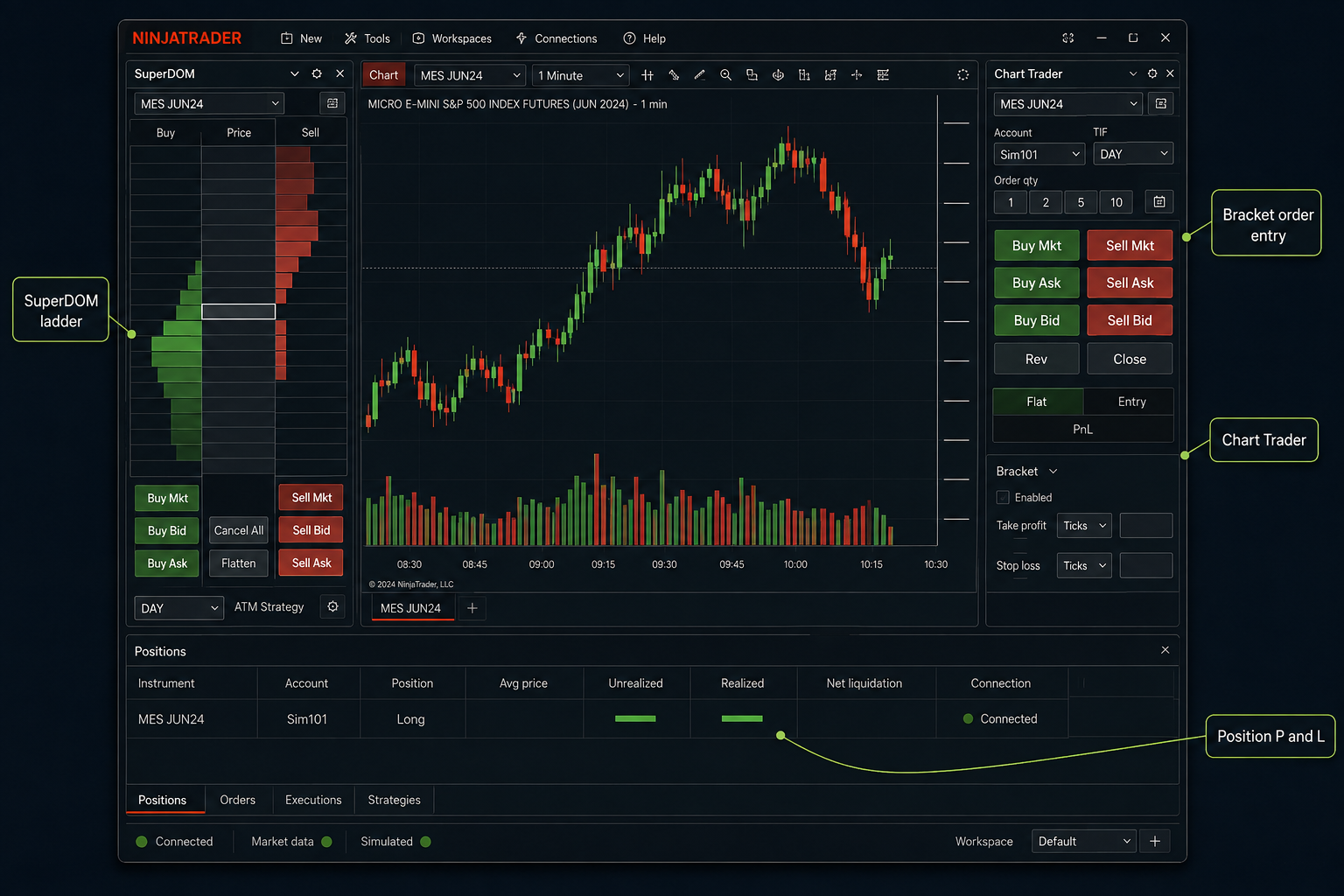This screenshot has width=1344, height=896.
Task: Click the overlapping squares chart icon
Action: point(752,75)
